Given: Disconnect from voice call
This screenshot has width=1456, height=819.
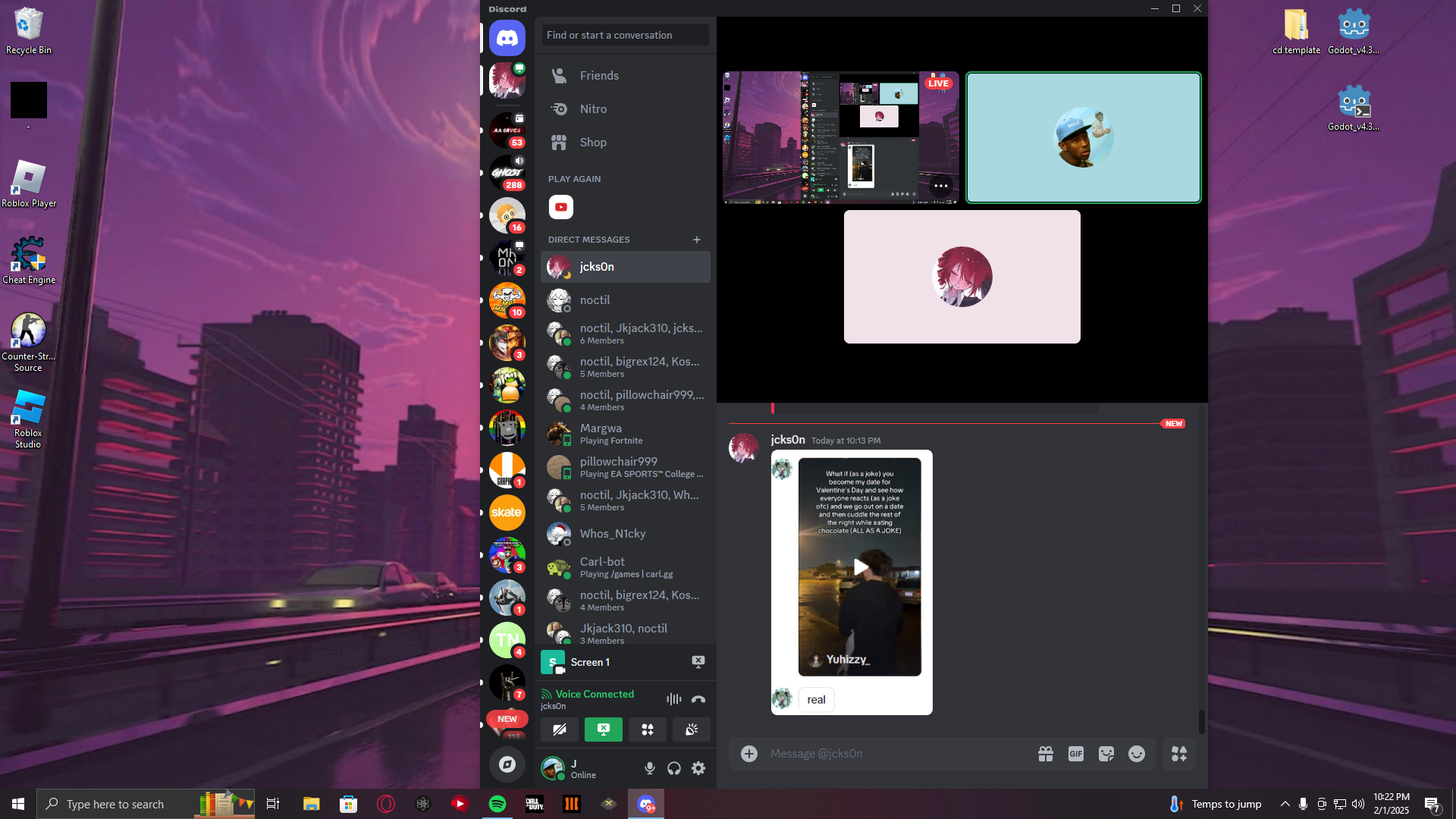Looking at the screenshot, I should [x=698, y=699].
